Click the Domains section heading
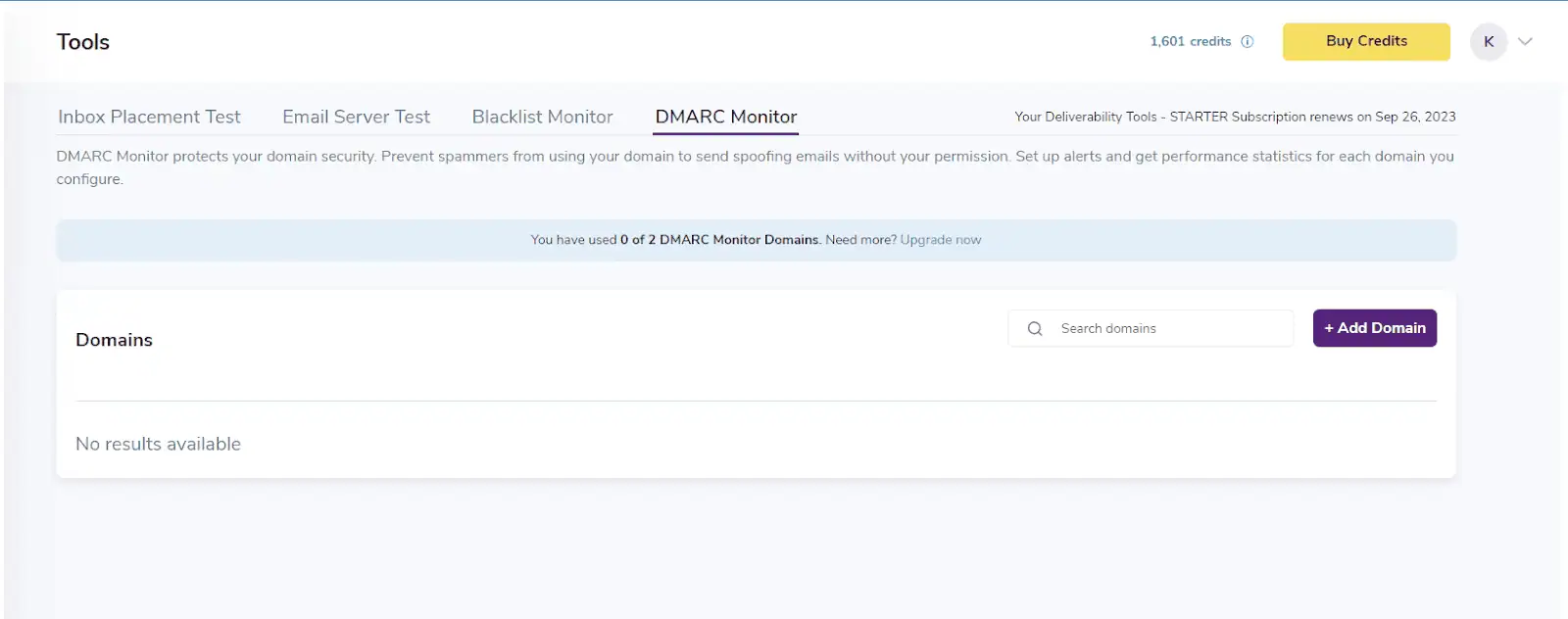1568x619 pixels. [x=114, y=340]
